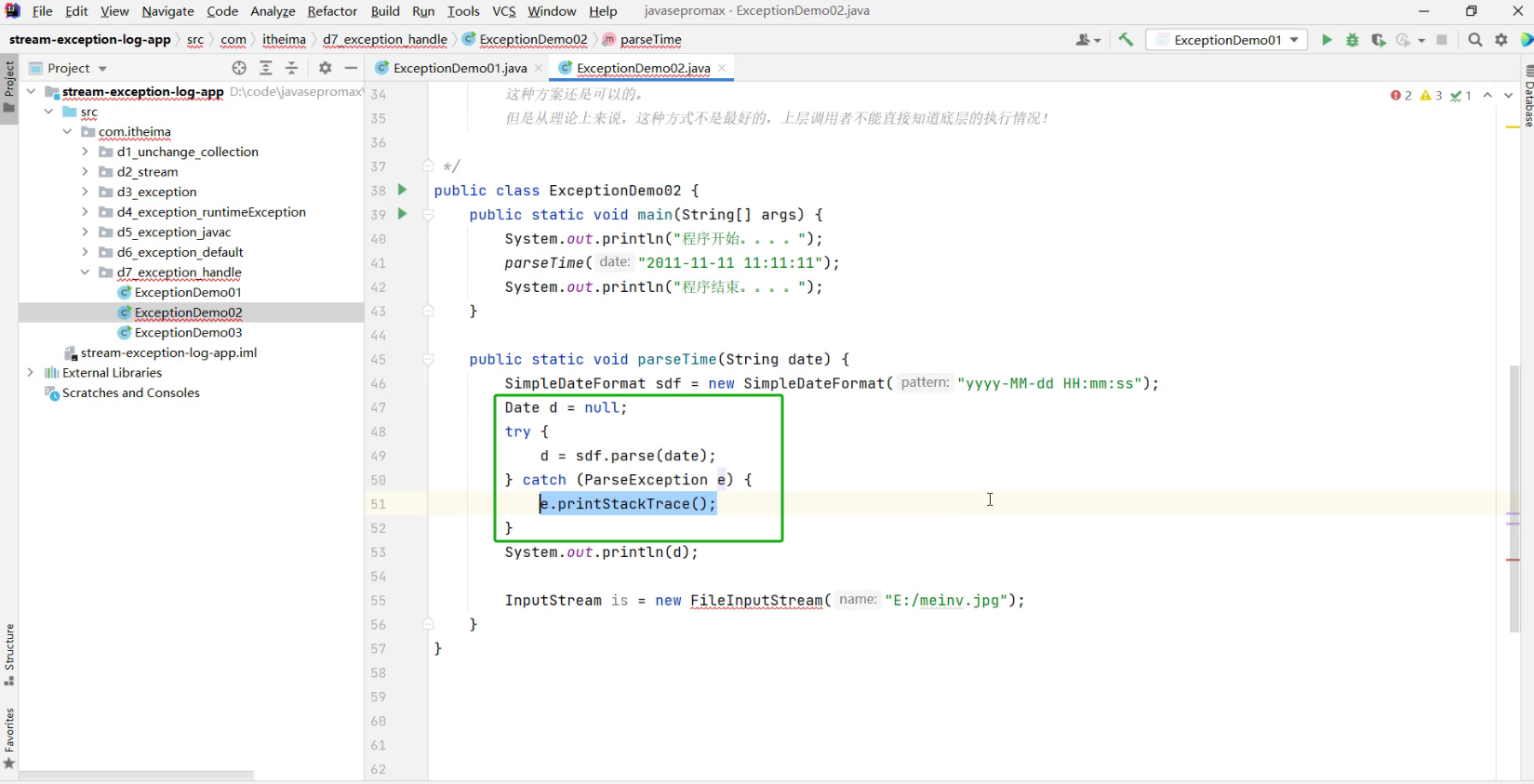Open the Favorites tool window tab
Image resolution: width=1534 pixels, height=784 pixels.
coord(9,738)
